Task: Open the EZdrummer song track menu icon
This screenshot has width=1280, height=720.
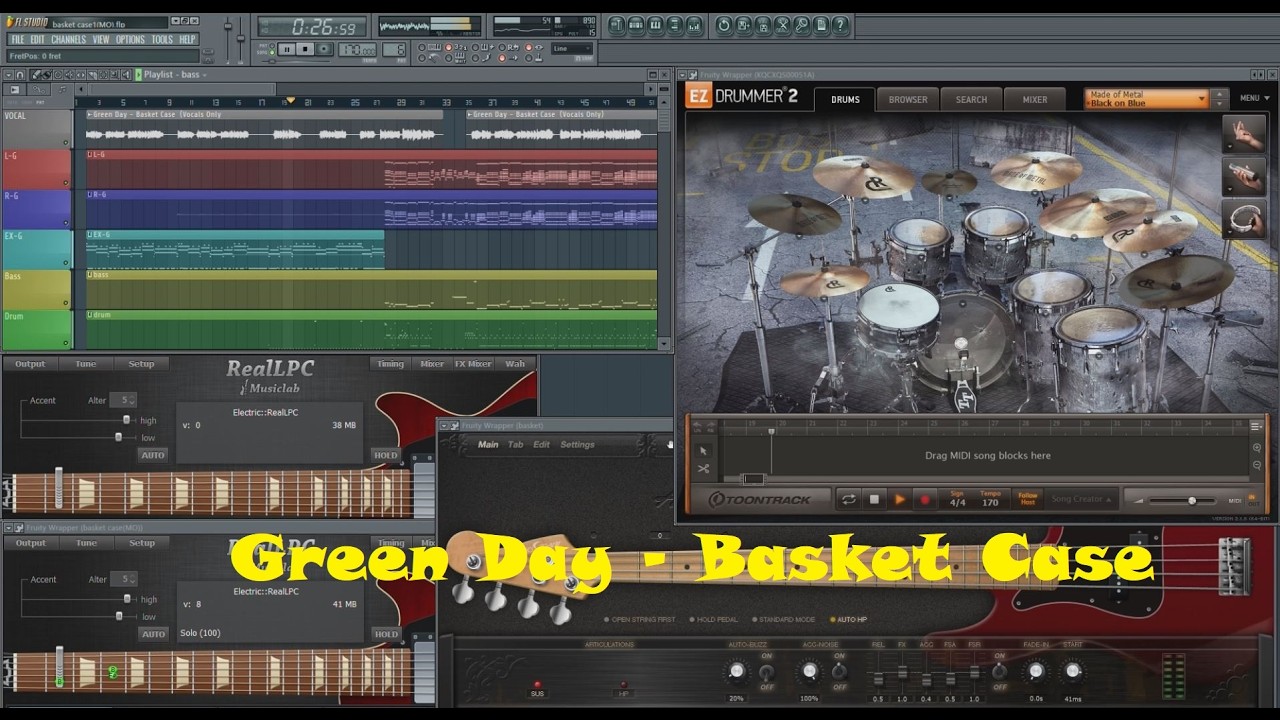Action: [1256, 426]
